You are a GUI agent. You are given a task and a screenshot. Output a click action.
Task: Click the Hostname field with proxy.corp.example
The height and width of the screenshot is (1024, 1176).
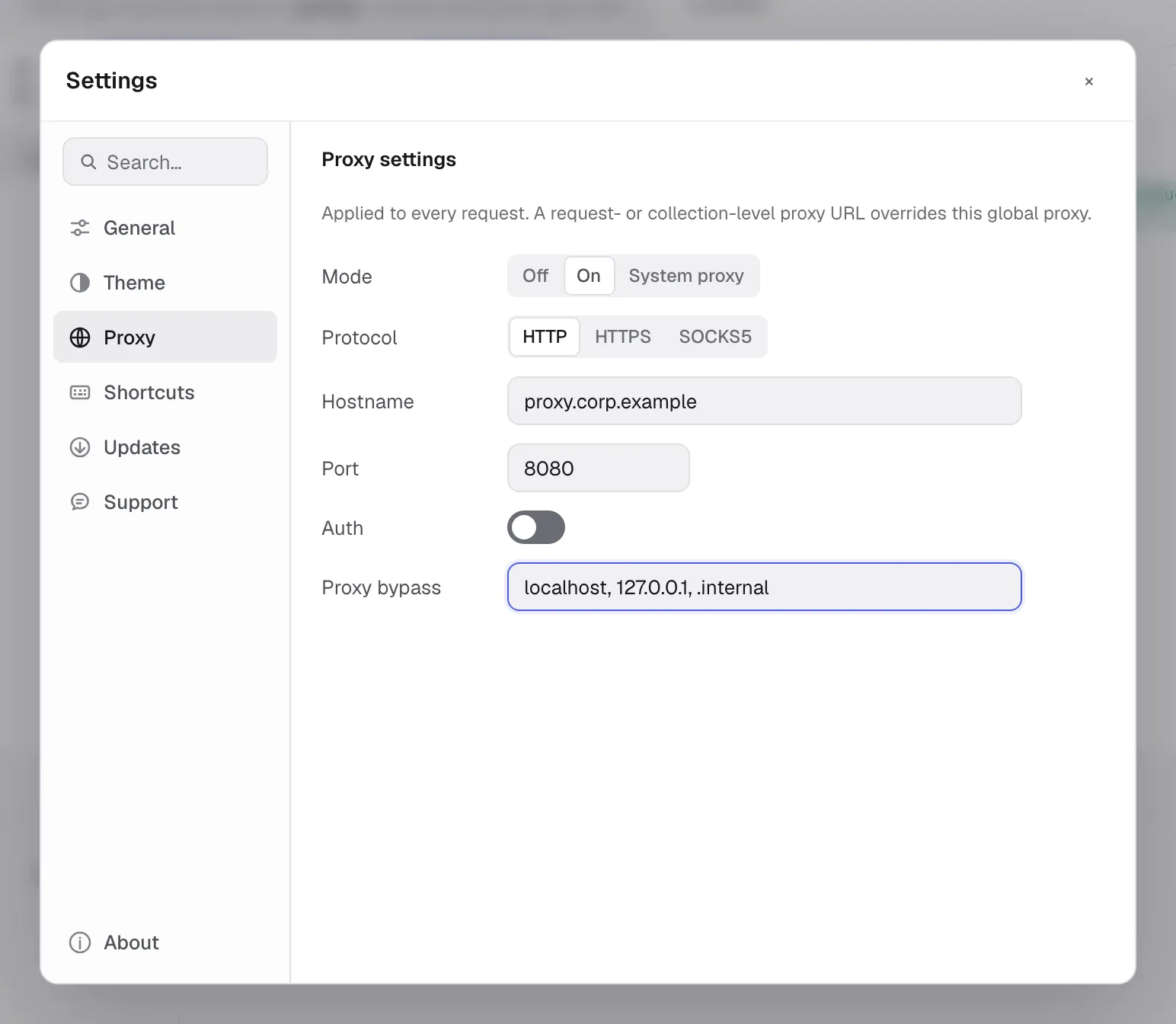click(765, 401)
